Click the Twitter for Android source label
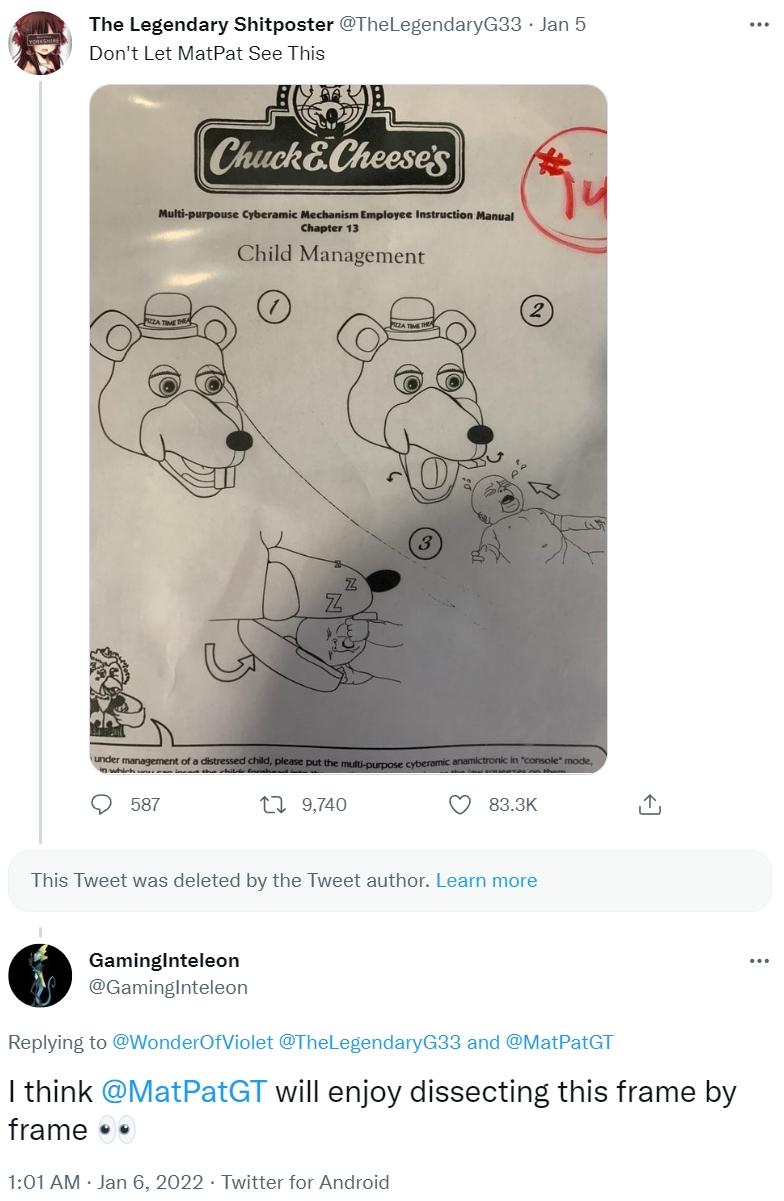 click(305, 1182)
